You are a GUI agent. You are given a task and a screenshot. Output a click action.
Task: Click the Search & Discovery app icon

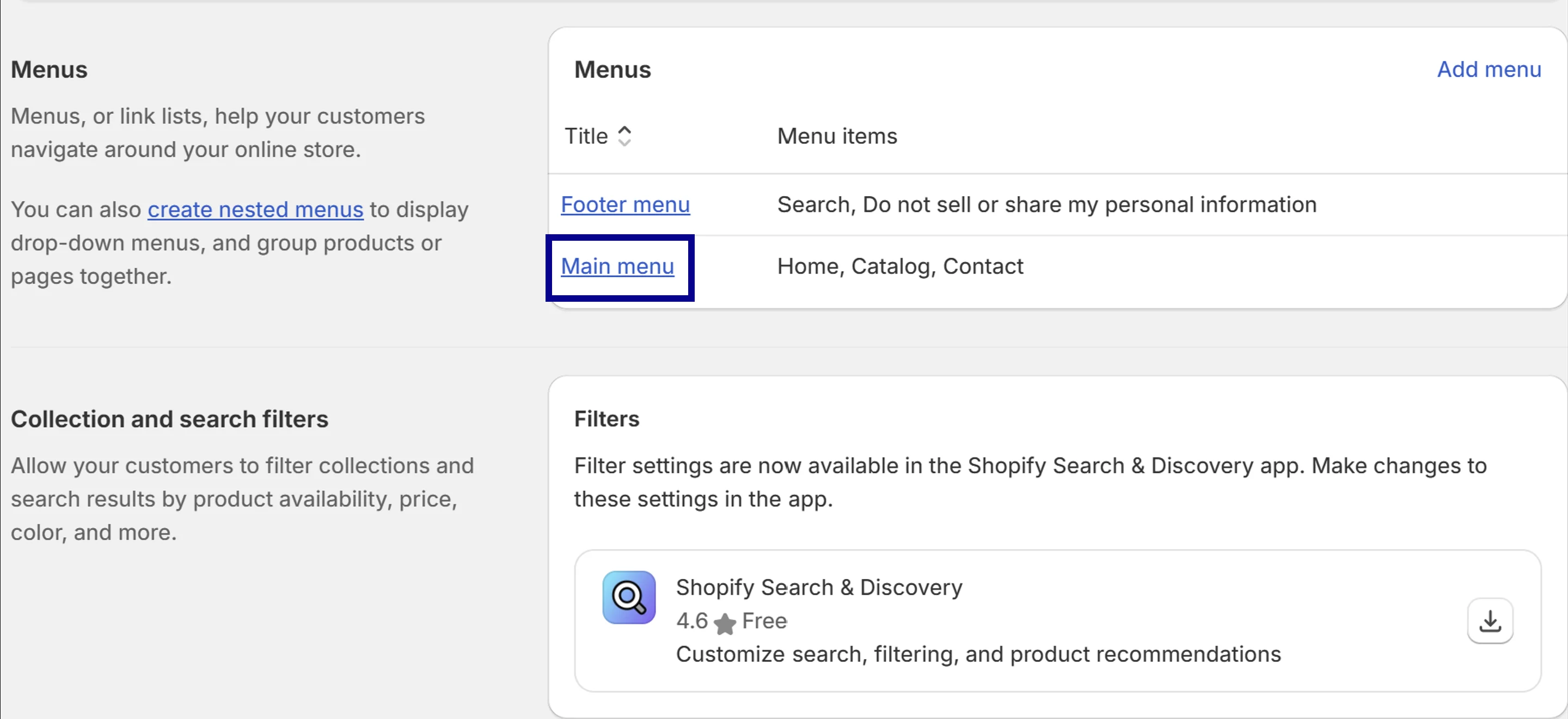click(x=629, y=597)
